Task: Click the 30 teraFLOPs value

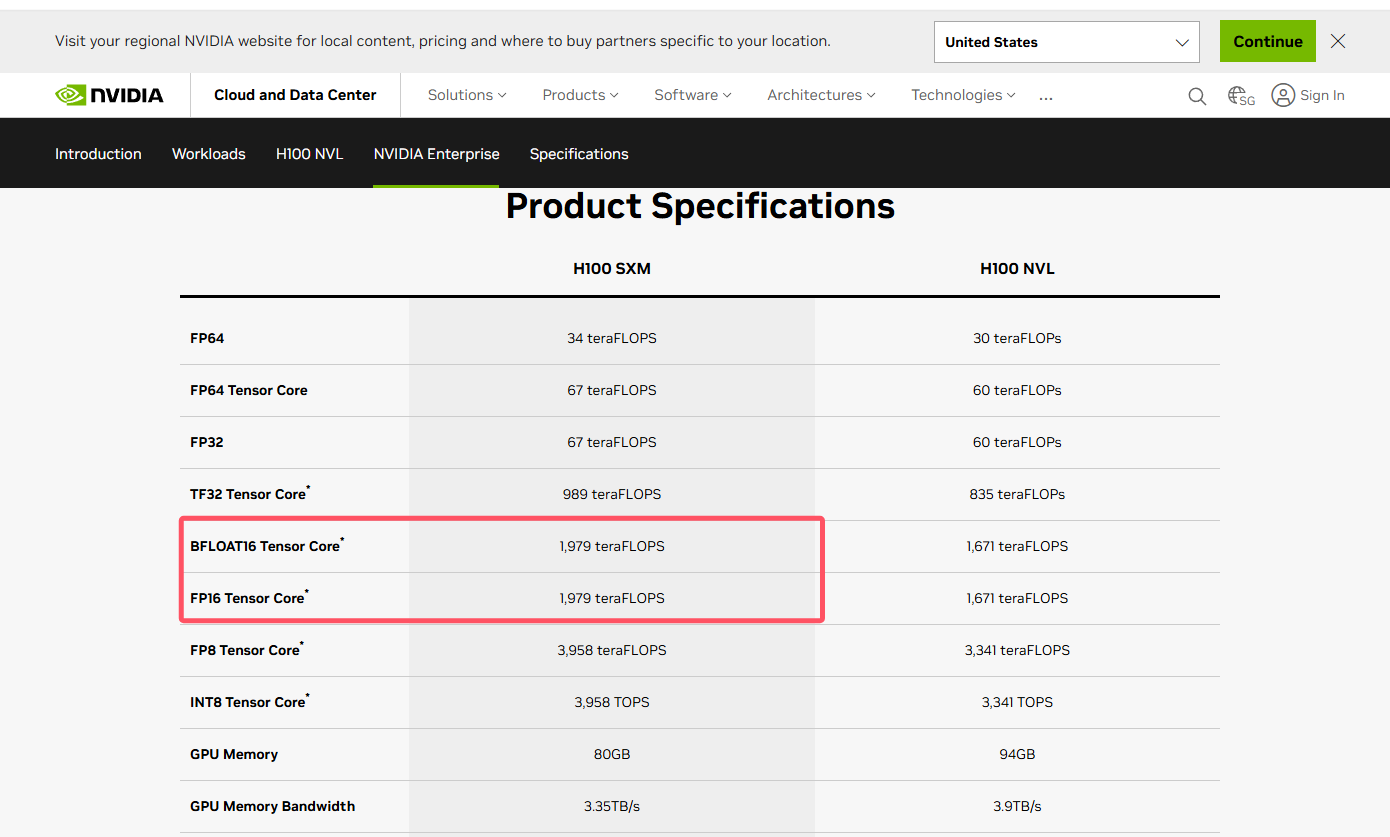Action: tap(1017, 338)
